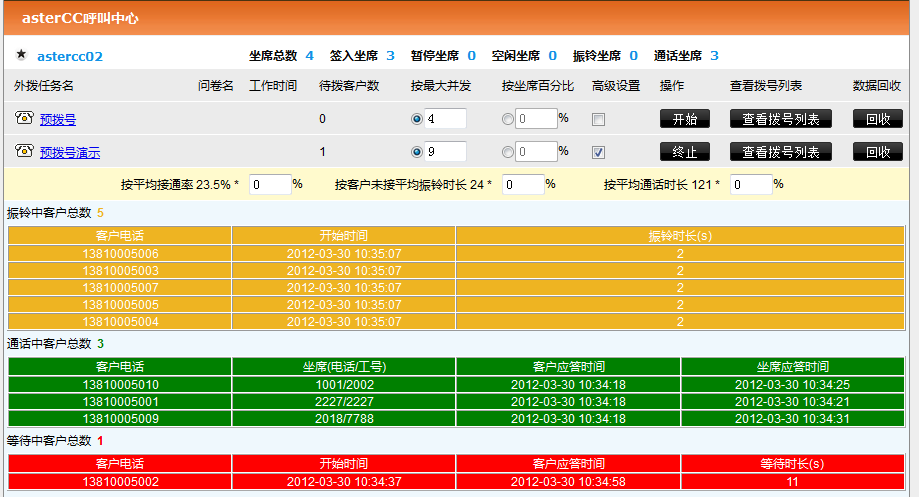Click 回收 button on 预拨号 row

pyautogui.click(x=877, y=119)
